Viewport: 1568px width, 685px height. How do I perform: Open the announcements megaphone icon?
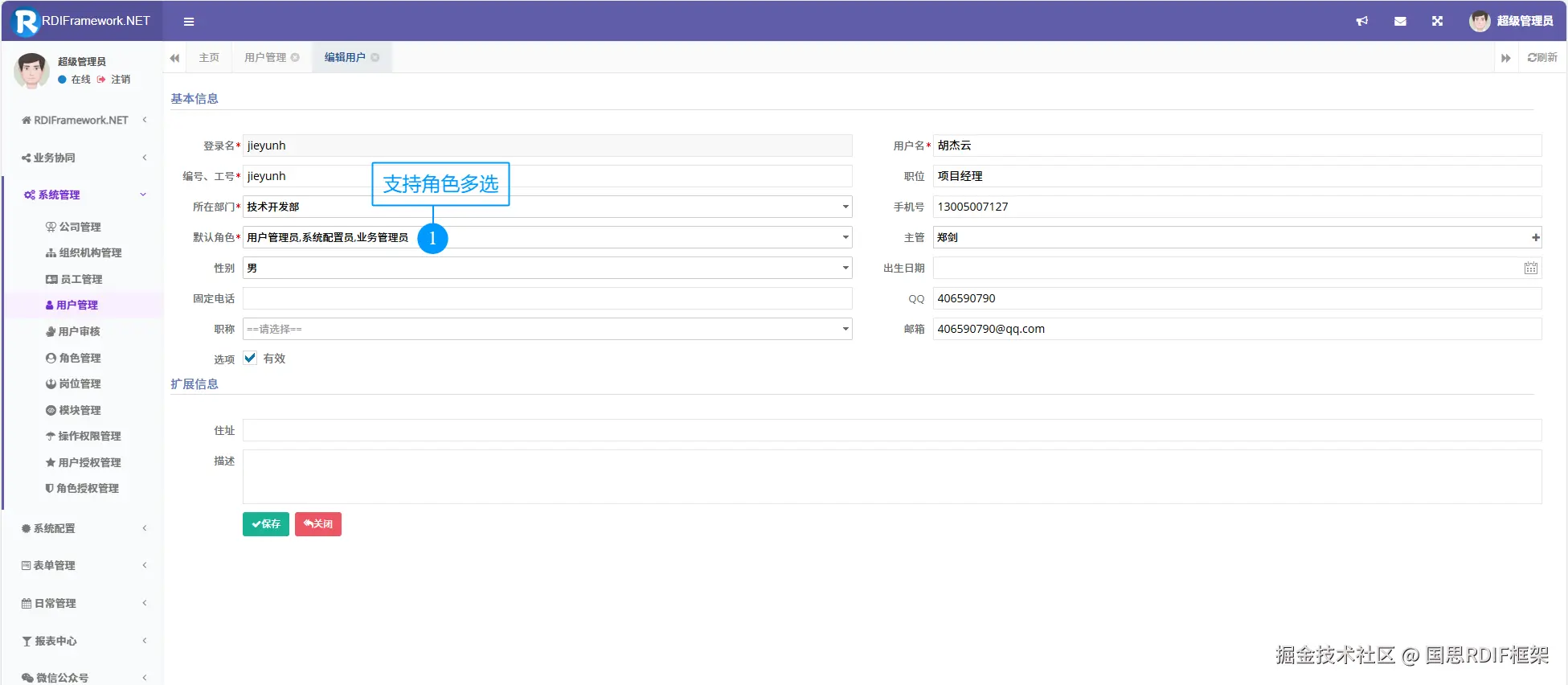(1362, 22)
